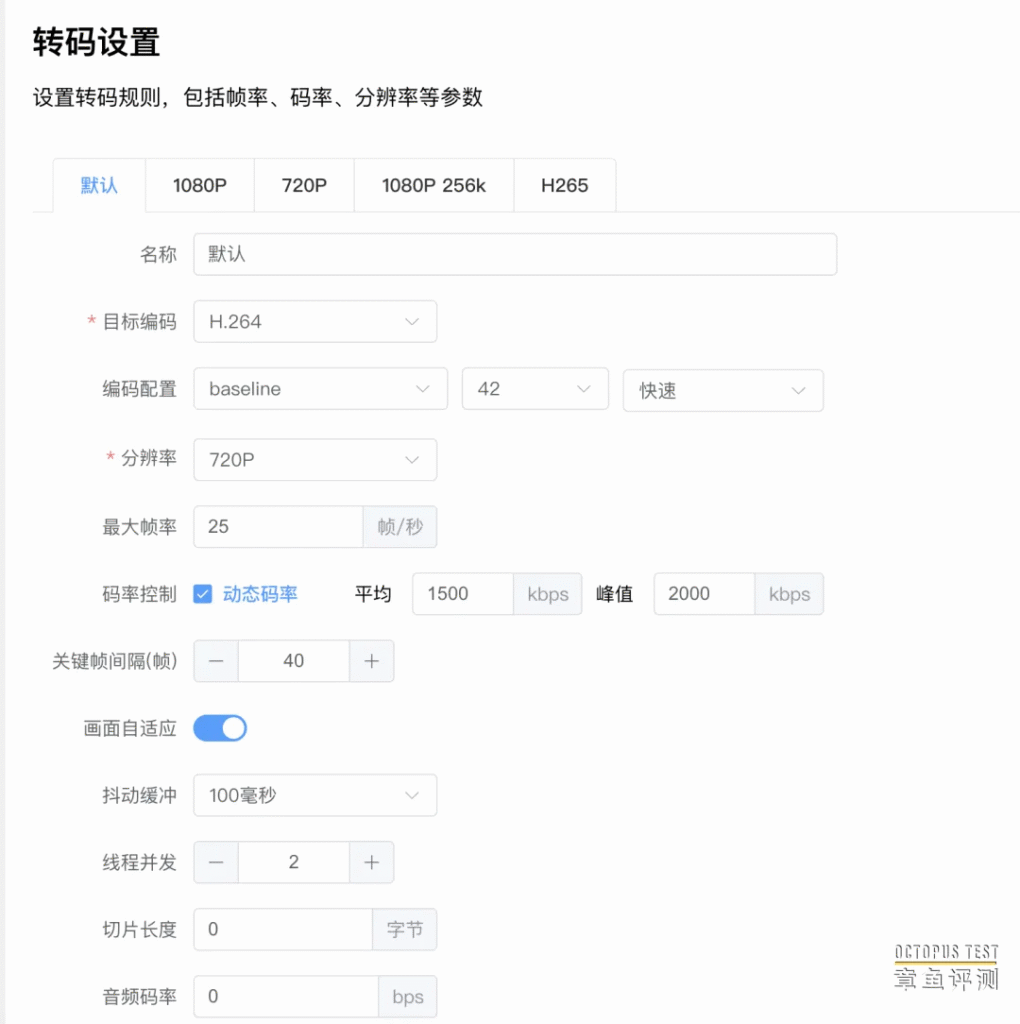Click the 最大帧率 input field
Viewport: 1020px width, 1024px height.
(279, 526)
